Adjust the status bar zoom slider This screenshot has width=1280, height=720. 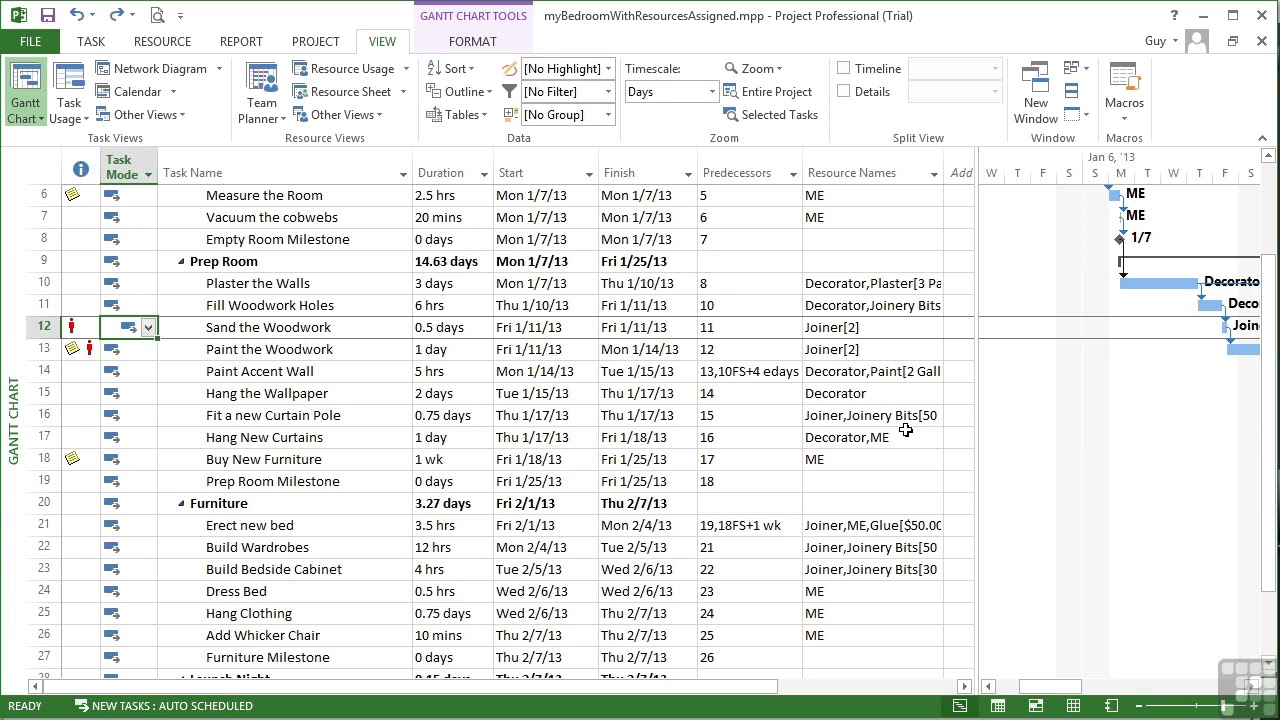point(1224,706)
